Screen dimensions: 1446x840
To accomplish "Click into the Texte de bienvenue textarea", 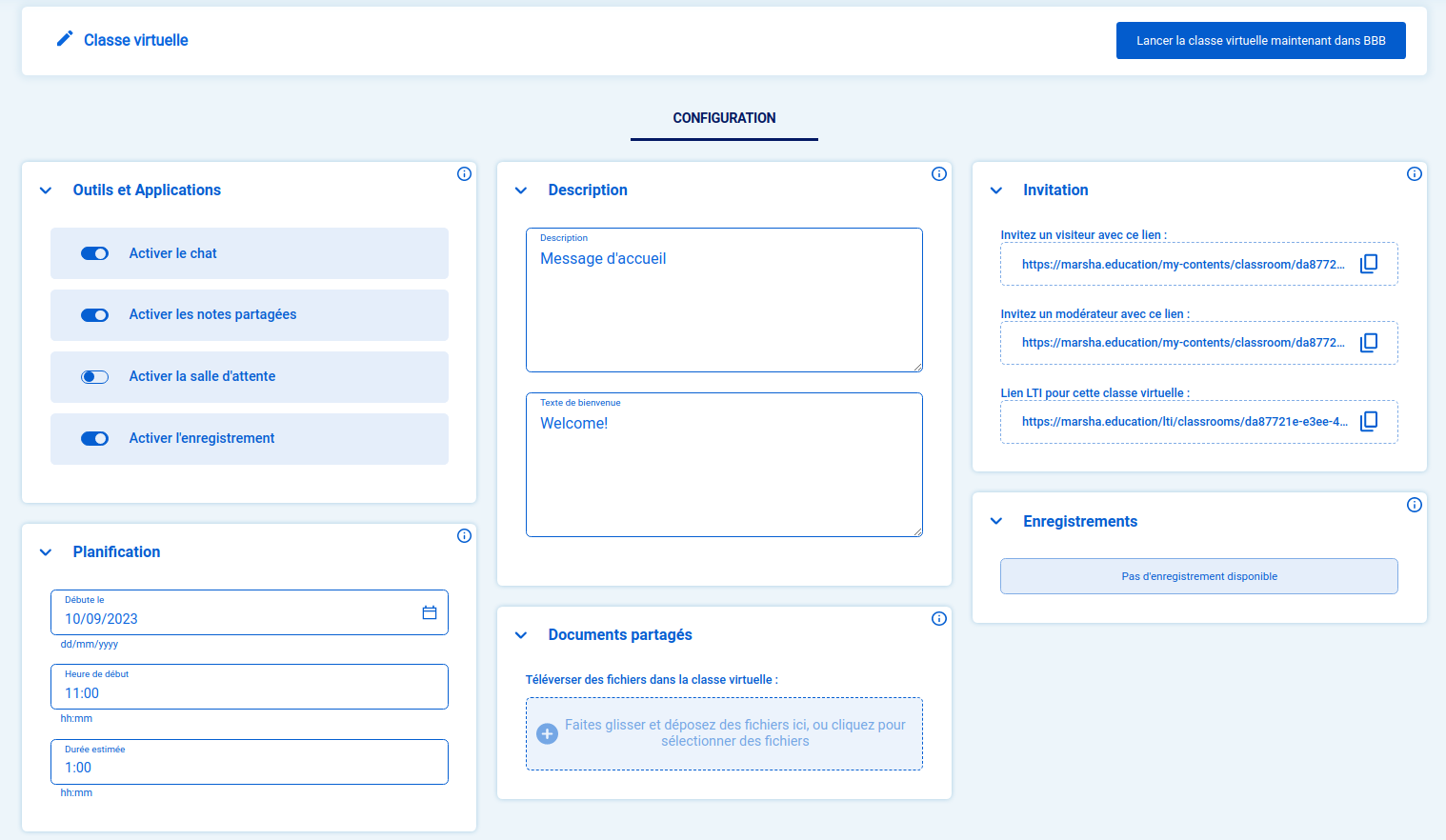I will click(724, 471).
